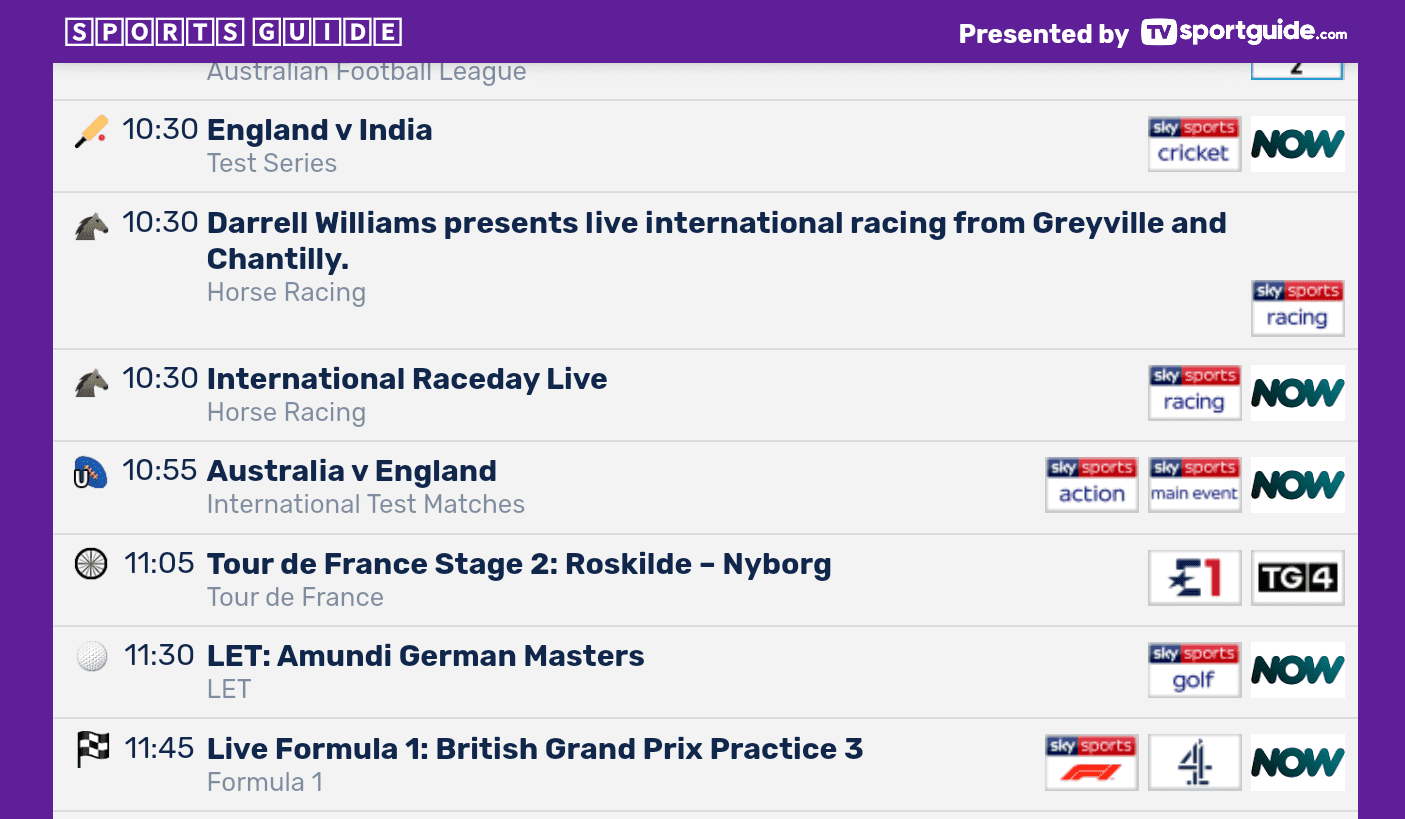The image size is (1405, 819).
Task: Click the Sky Sports Main Event logo
Action: point(1194,485)
